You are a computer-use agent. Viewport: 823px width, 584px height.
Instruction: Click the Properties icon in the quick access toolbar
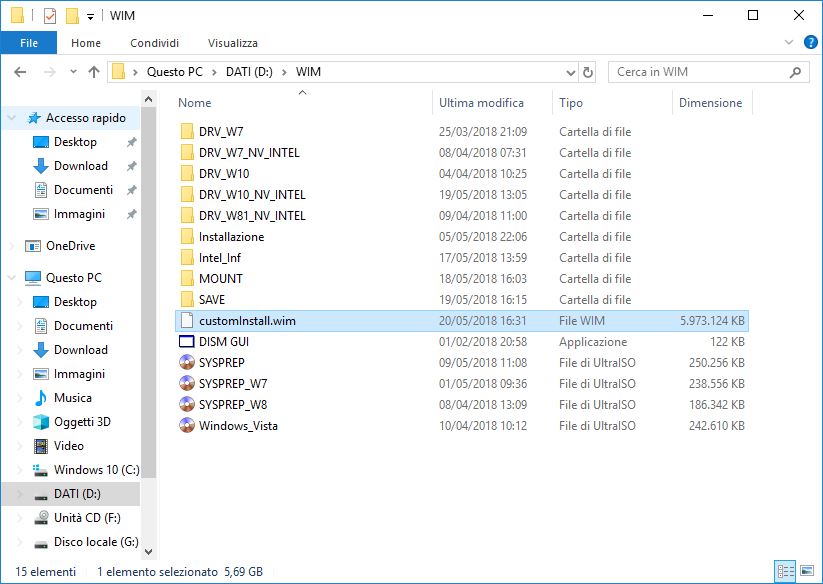pyautogui.click(x=49, y=16)
